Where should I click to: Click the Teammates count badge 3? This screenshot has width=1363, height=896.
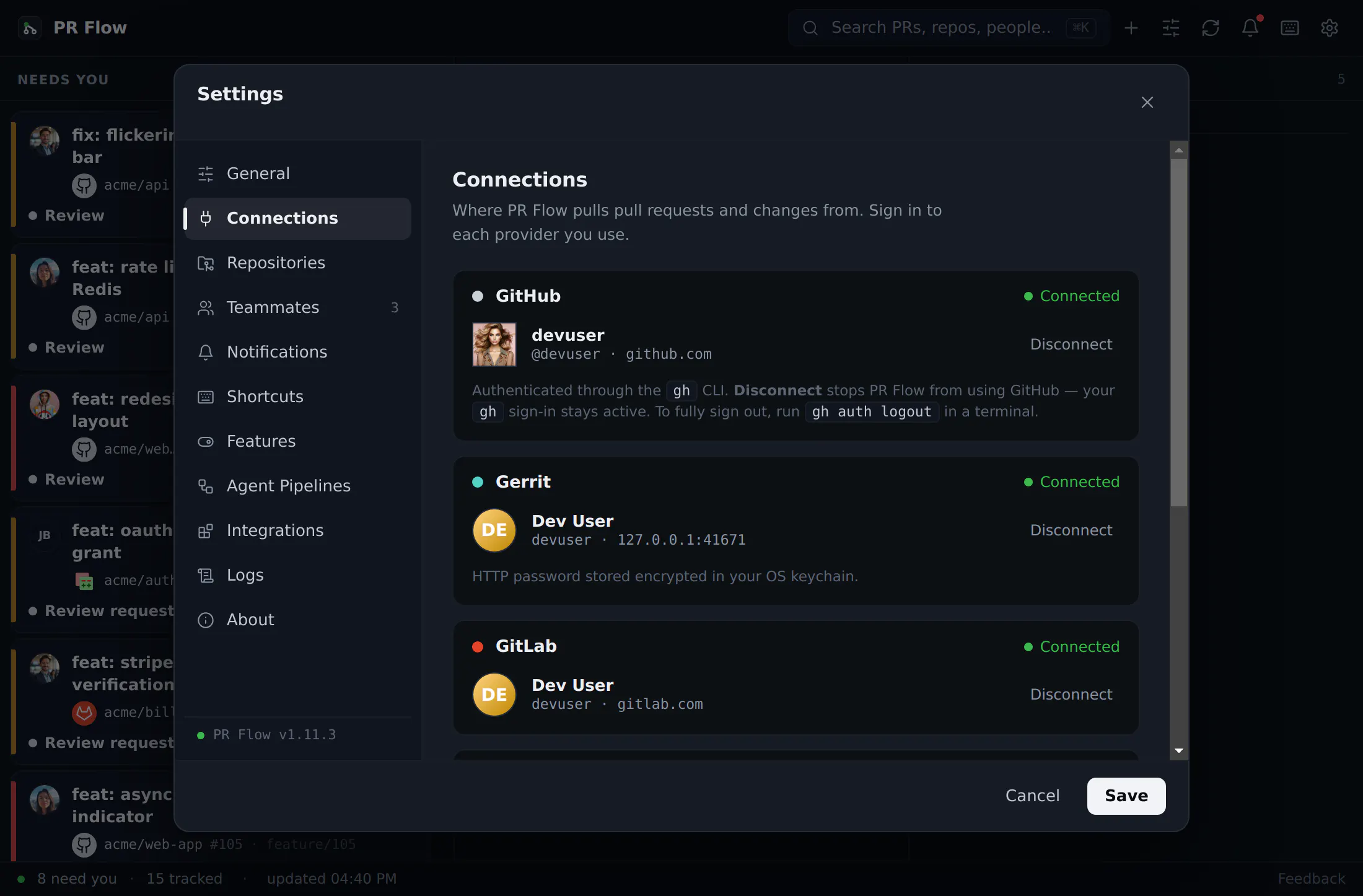(x=395, y=308)
